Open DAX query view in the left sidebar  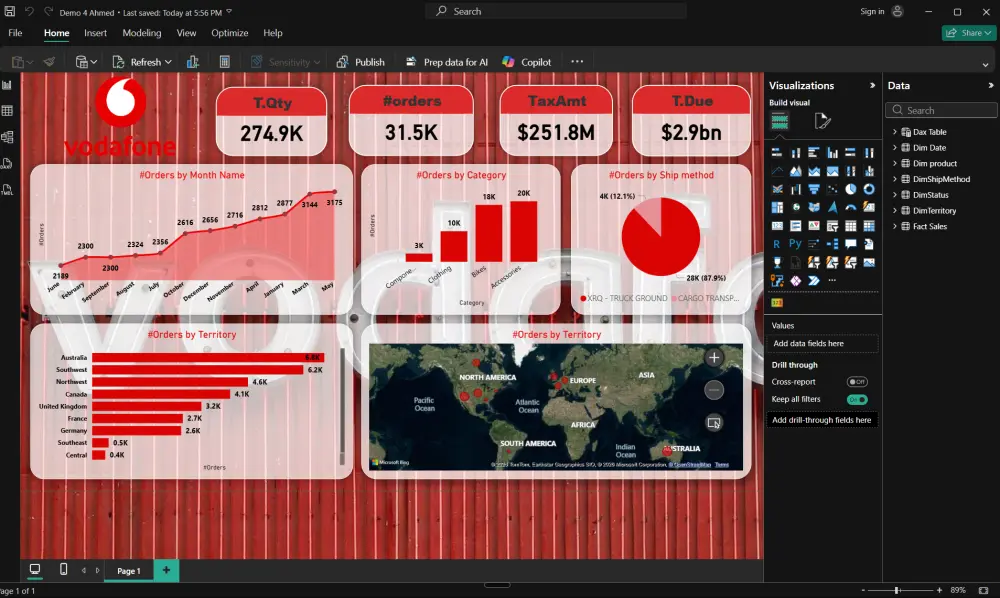click(x=8, y=164)
